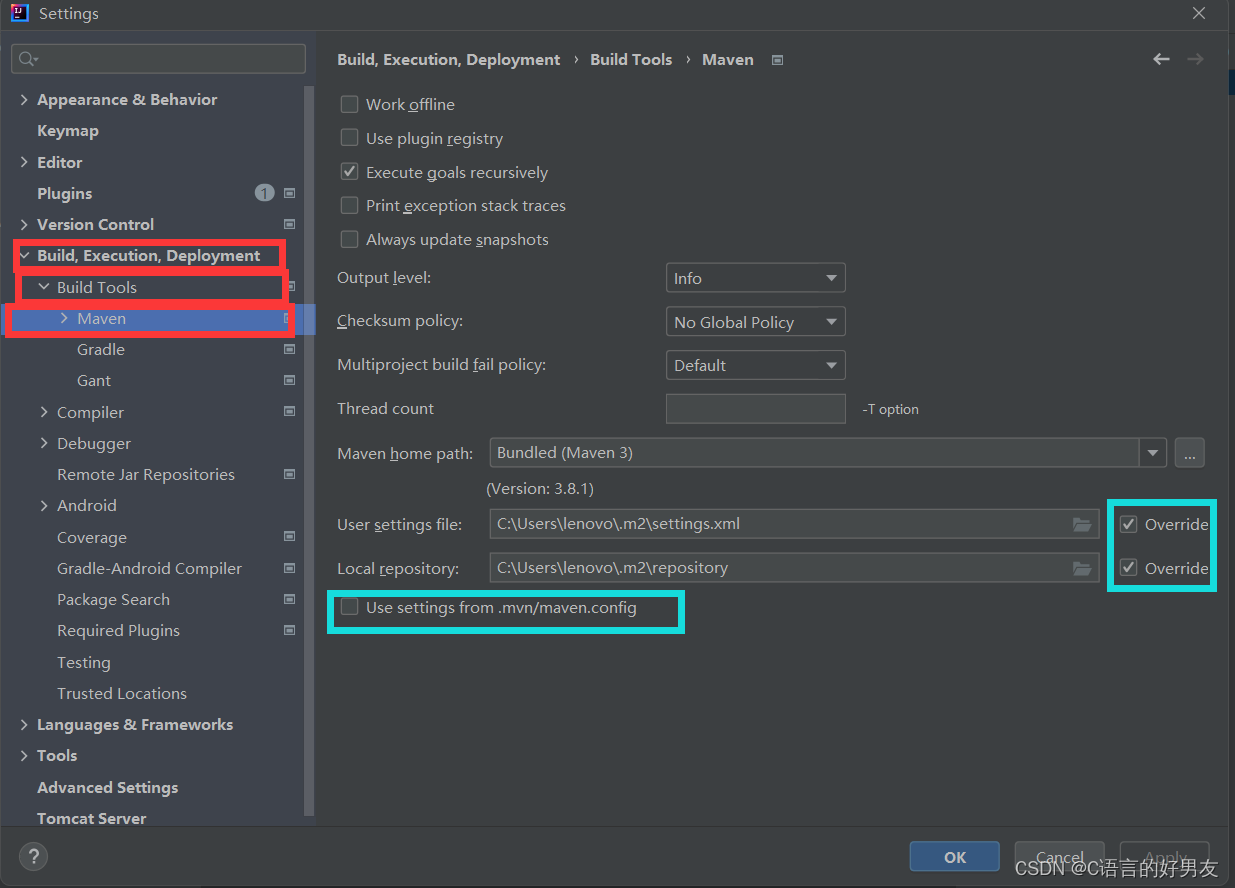Screen dimensions: 1235x888
Task: Enable Use plugin registry checkbox
Action: tap(349, 138)
